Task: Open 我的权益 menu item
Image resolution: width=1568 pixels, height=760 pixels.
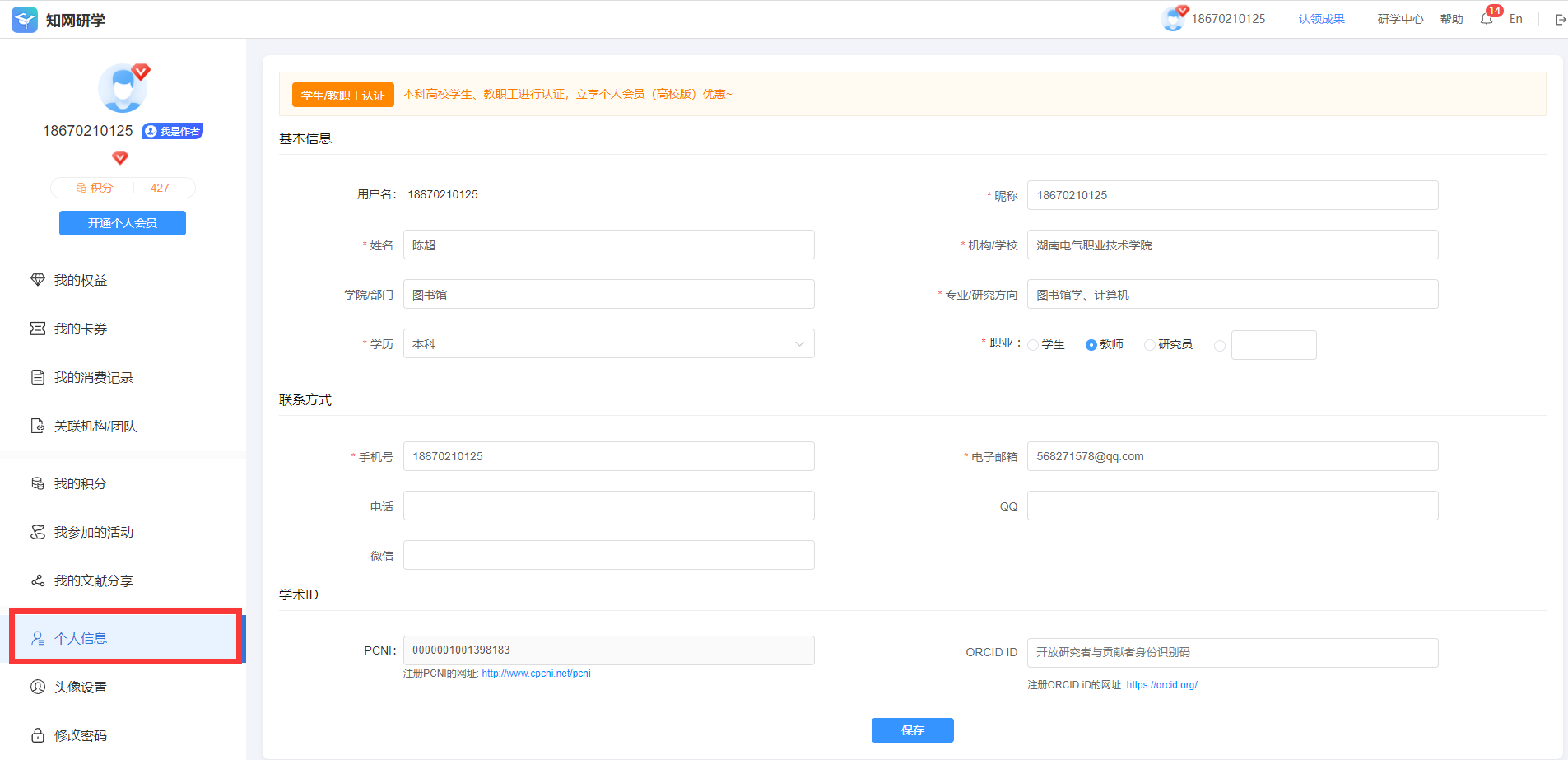Action: point(81,280)
